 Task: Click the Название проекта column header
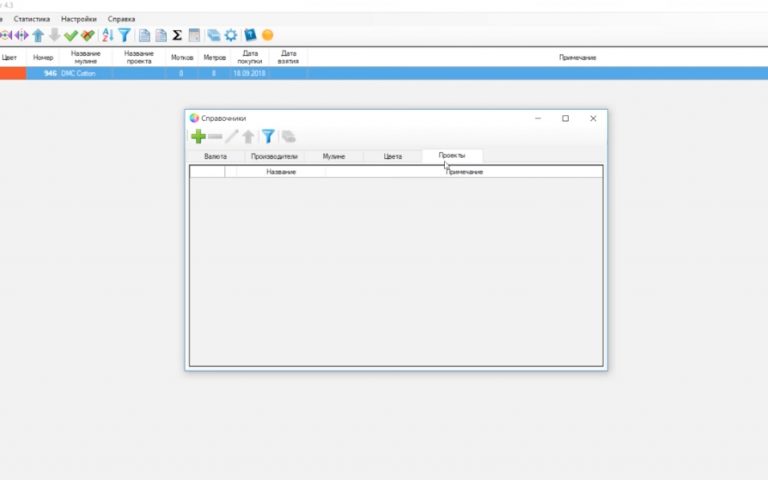pyautogui.click(x=139, y=57)
